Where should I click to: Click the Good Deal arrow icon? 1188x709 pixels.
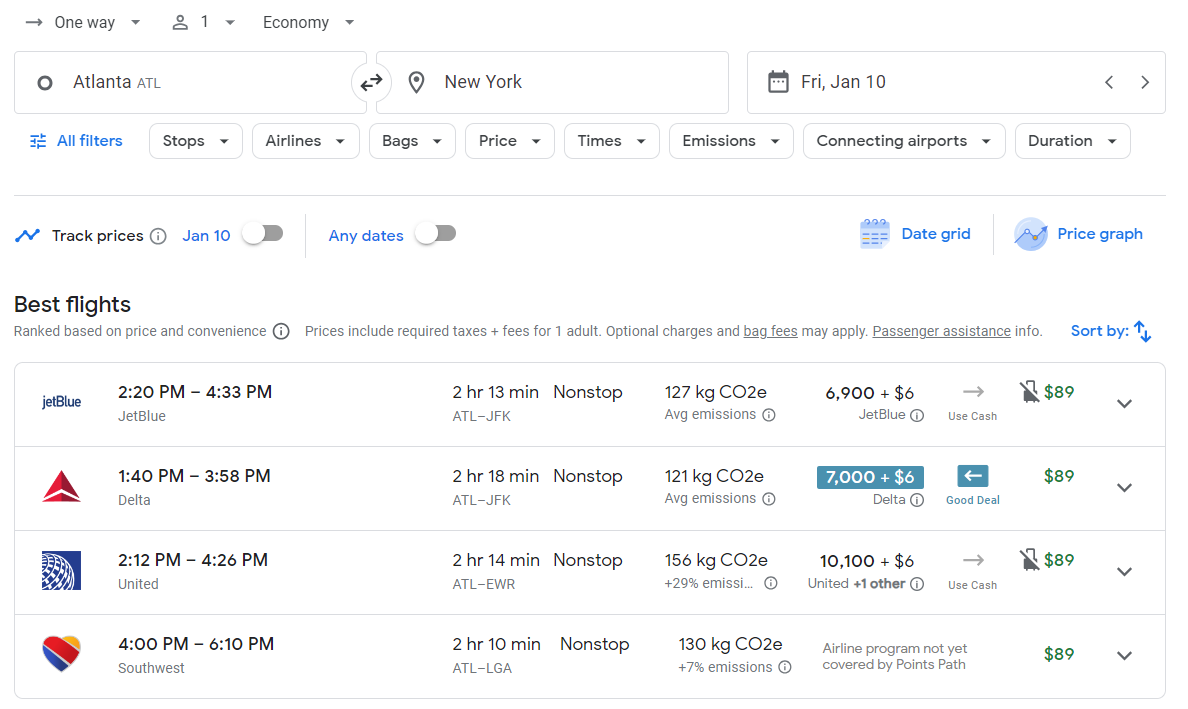click(x=971, y=477)
